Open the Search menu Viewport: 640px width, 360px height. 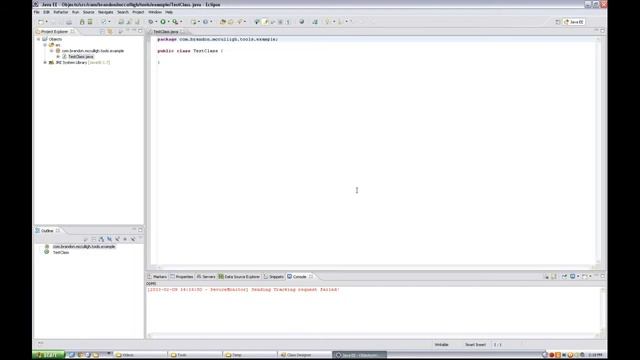point(123,12)
